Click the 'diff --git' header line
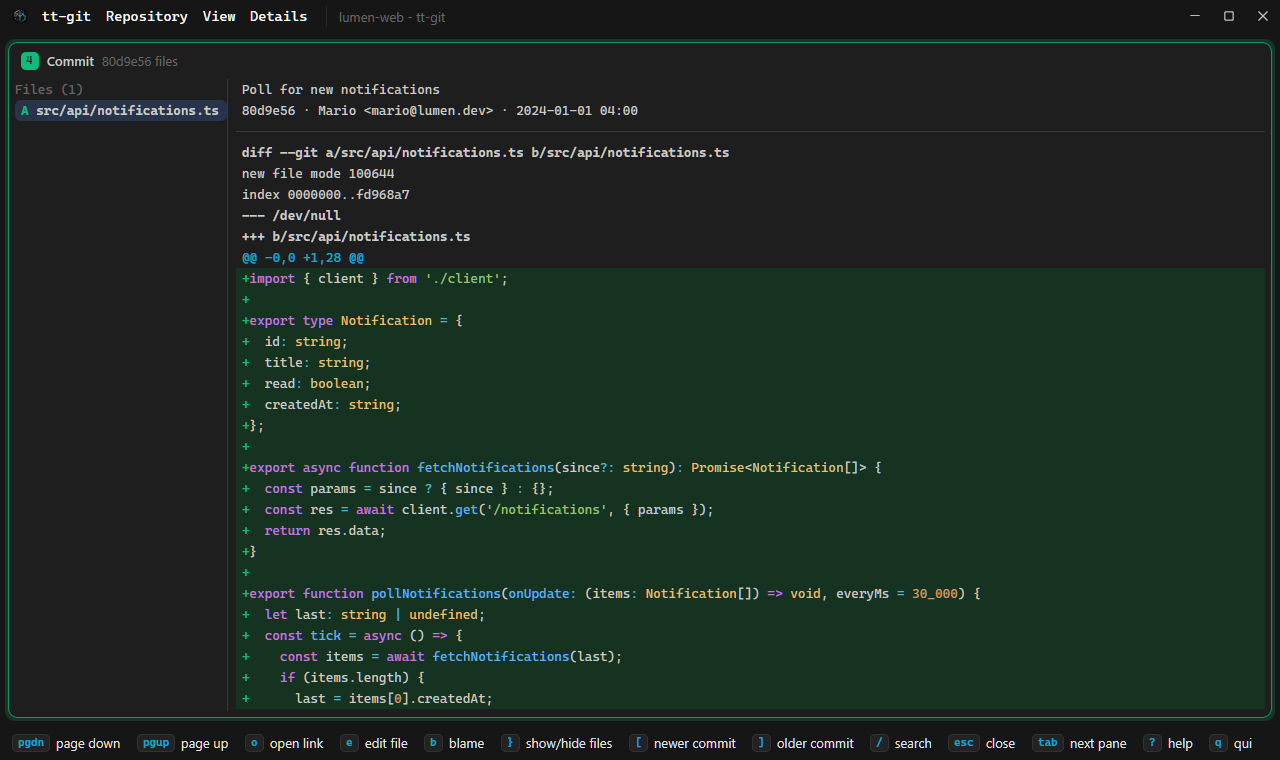 tap(485, 153)
